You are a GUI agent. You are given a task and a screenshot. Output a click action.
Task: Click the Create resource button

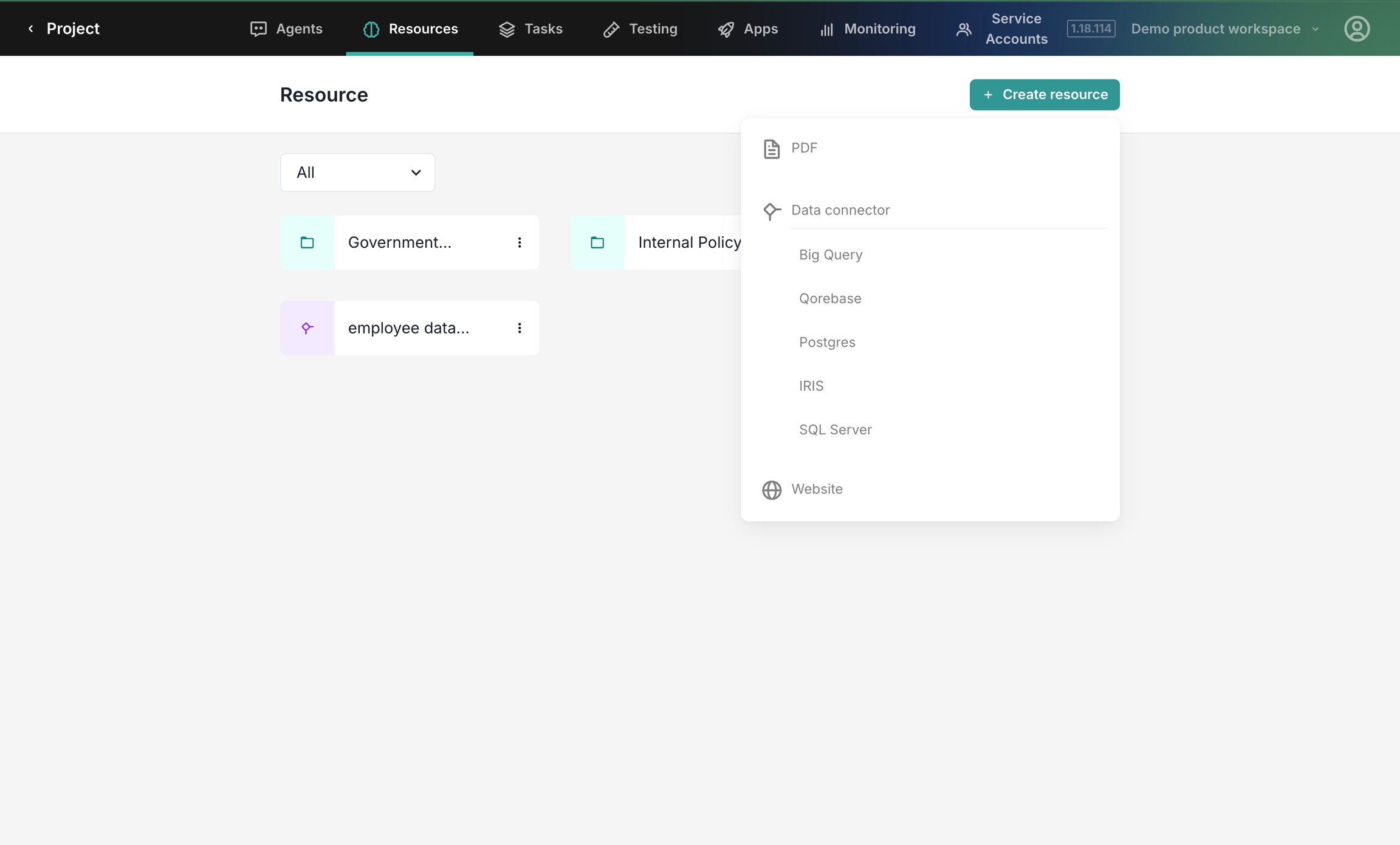click(1044, 95)
